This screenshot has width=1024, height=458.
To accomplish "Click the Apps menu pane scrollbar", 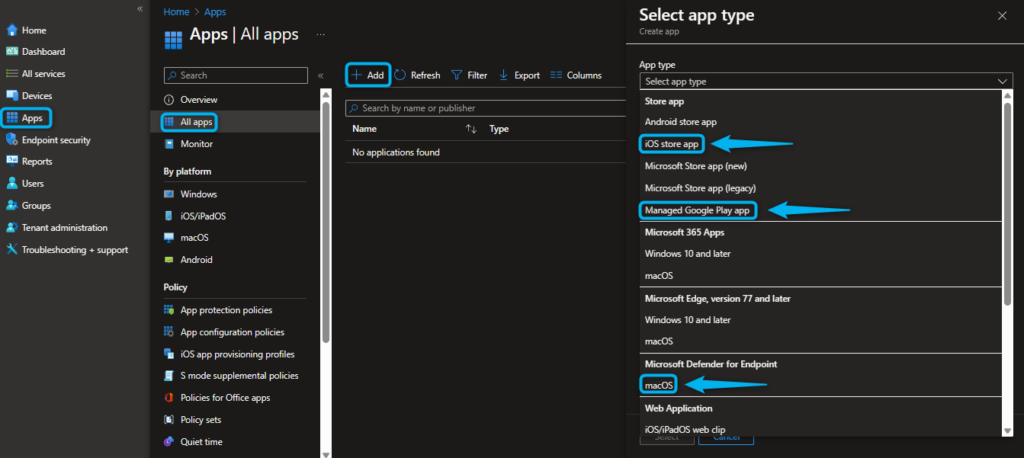I will (326, 222).
